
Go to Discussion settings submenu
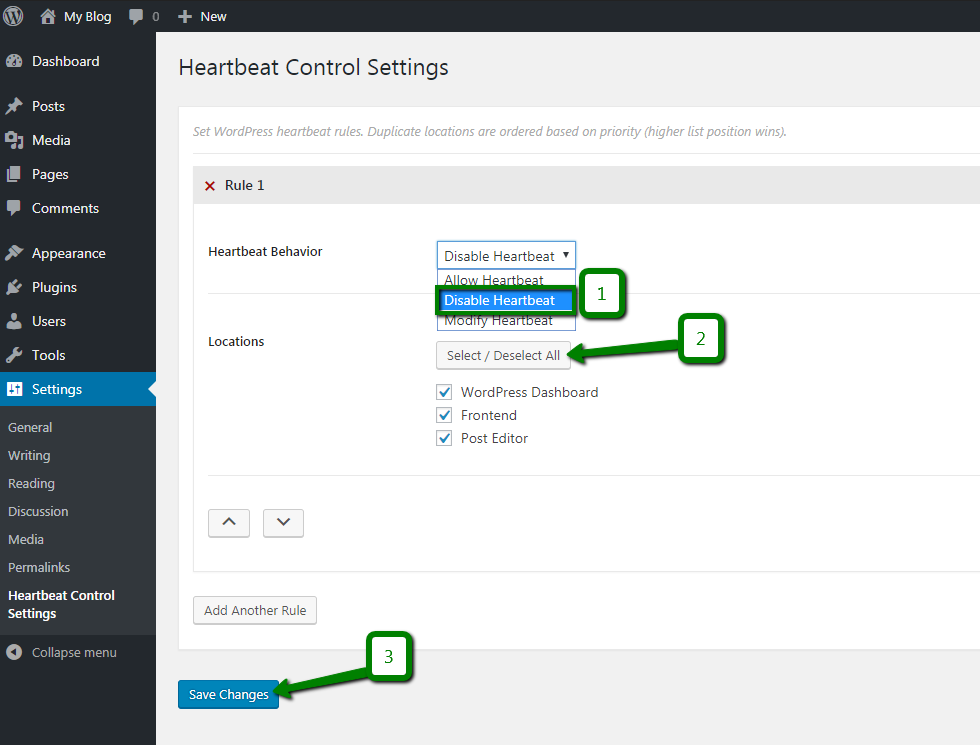[x=38, y=511]
